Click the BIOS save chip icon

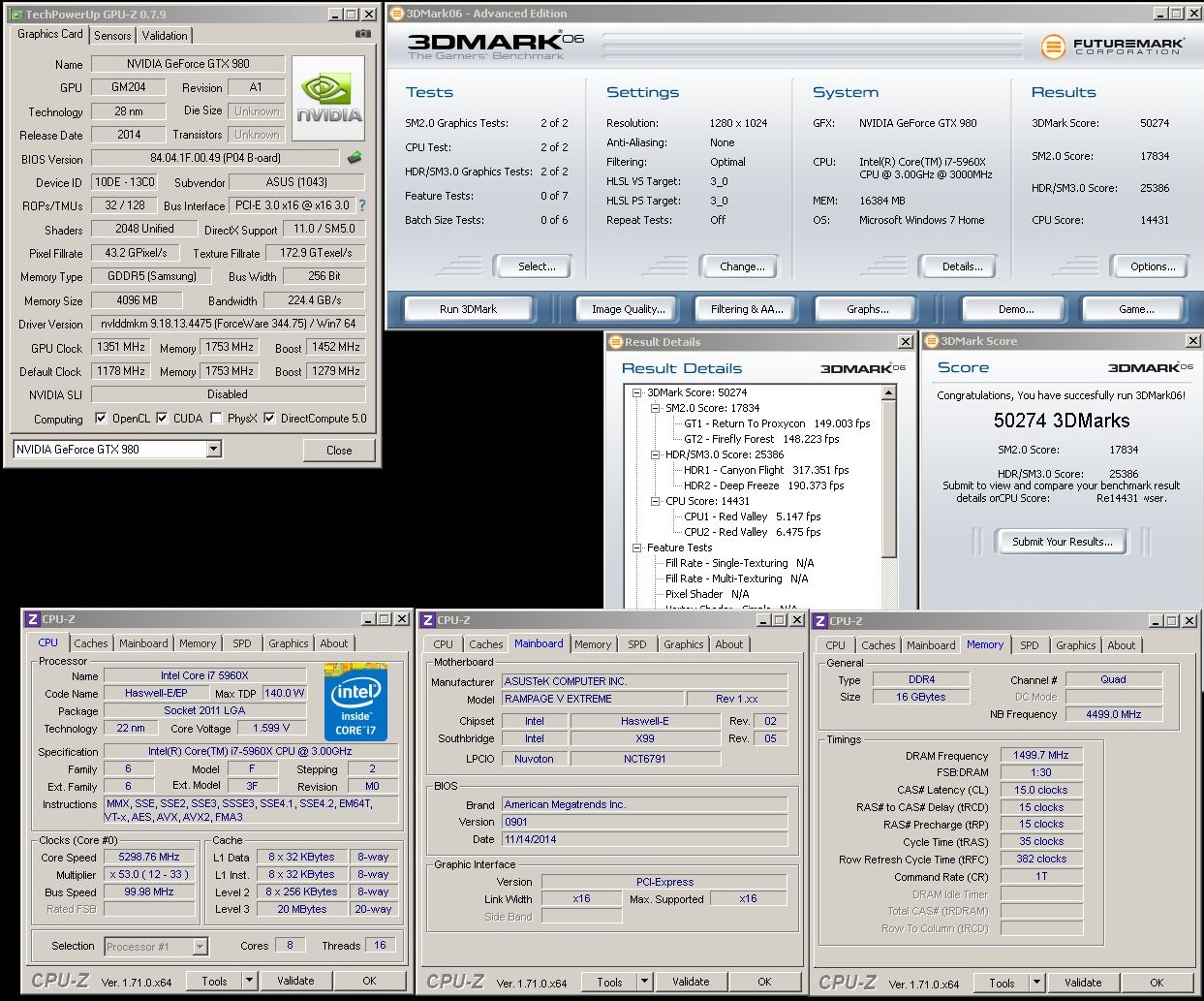(x=355, y=158)
